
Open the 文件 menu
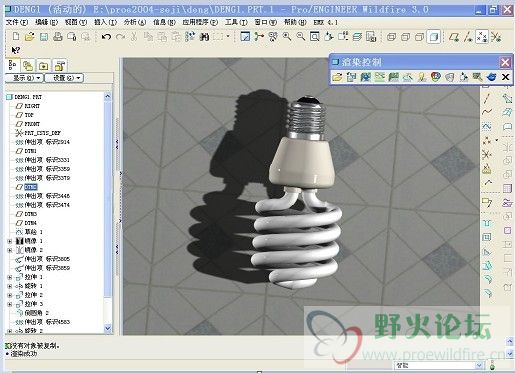[x=17, y=22]
